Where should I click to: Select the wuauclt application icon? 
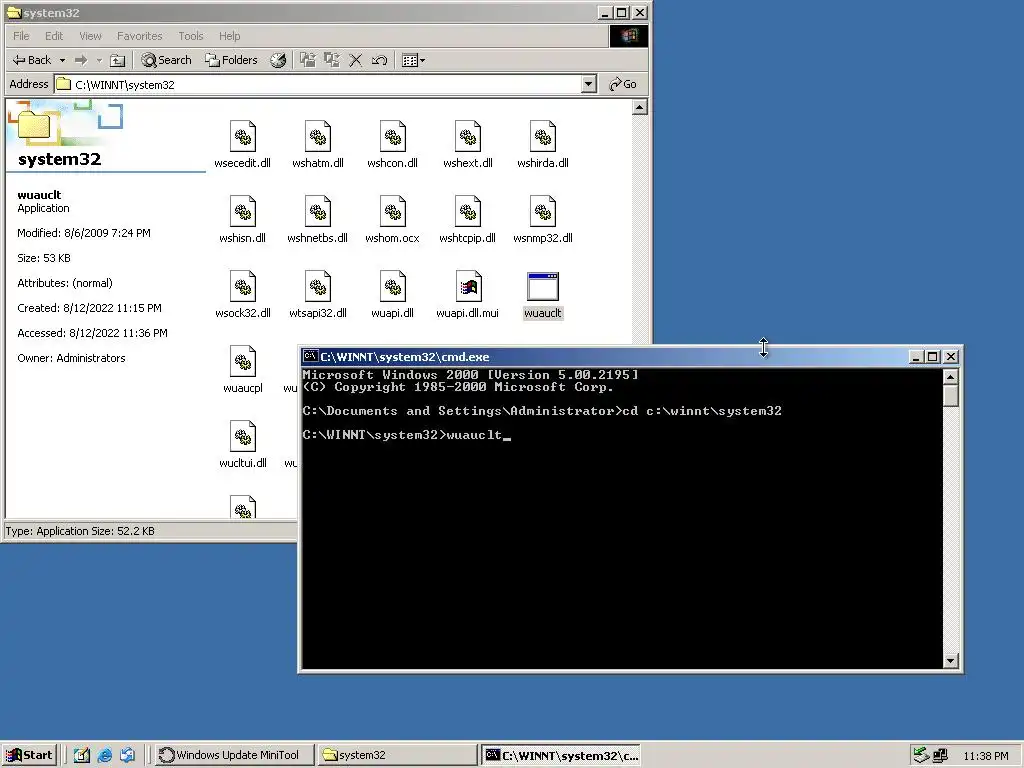[x=543, y=287]
